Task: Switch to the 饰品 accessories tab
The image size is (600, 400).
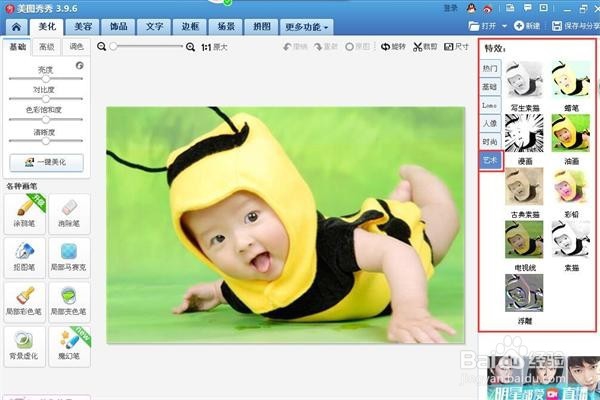Action: [x=119, y=27]
